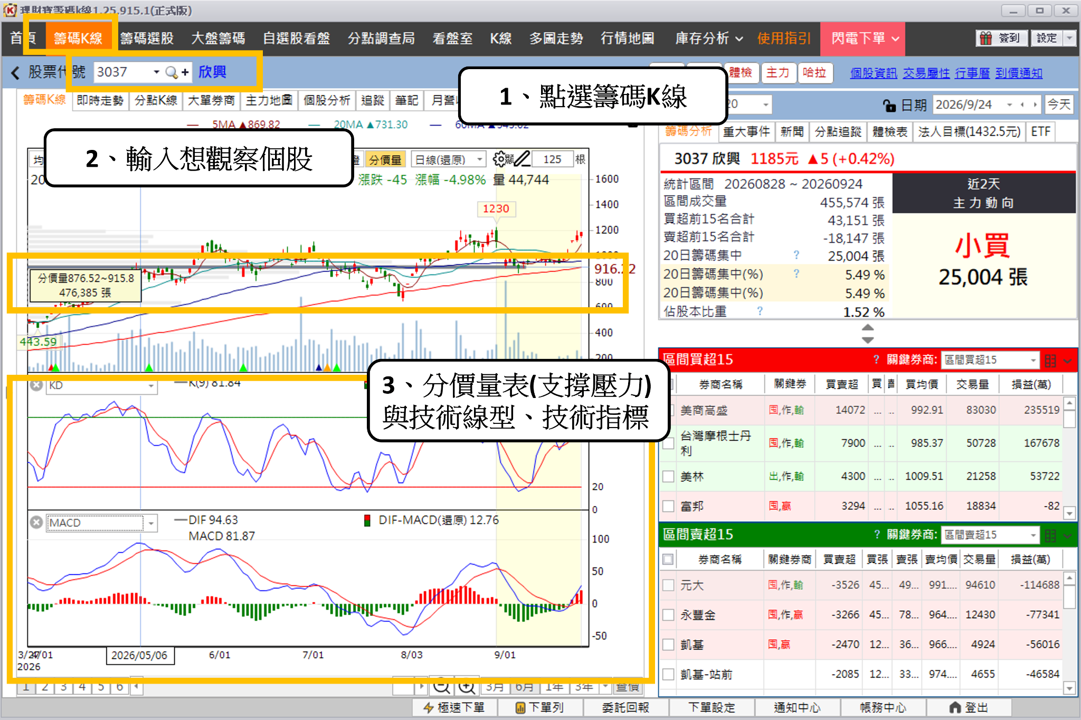Expand summary panel with down triangle
This screenshot has height=720, width=1081.
point(868,339)
